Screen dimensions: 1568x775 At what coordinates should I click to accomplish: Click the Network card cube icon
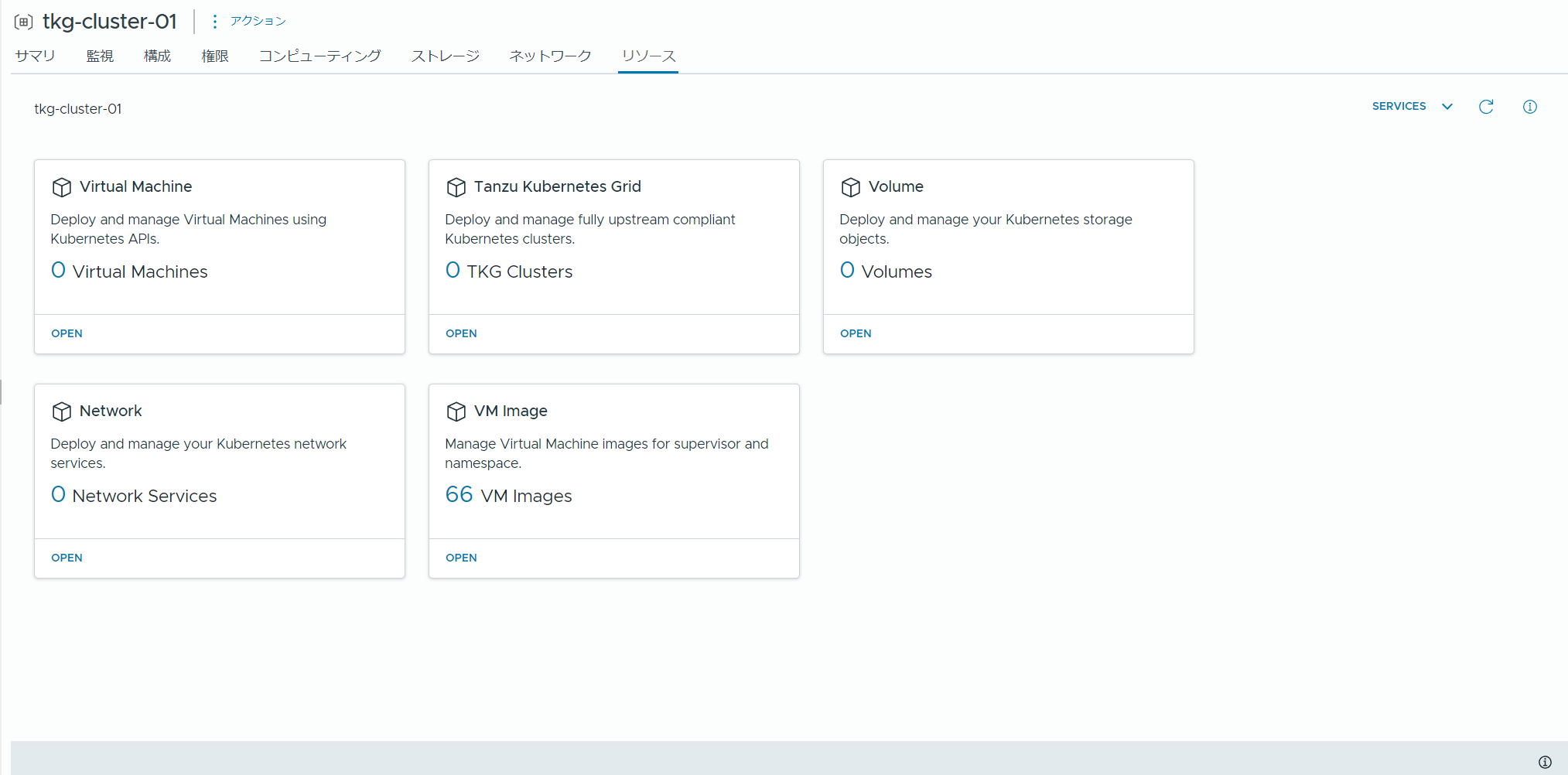pyautogui.click(x=62, y=411)
